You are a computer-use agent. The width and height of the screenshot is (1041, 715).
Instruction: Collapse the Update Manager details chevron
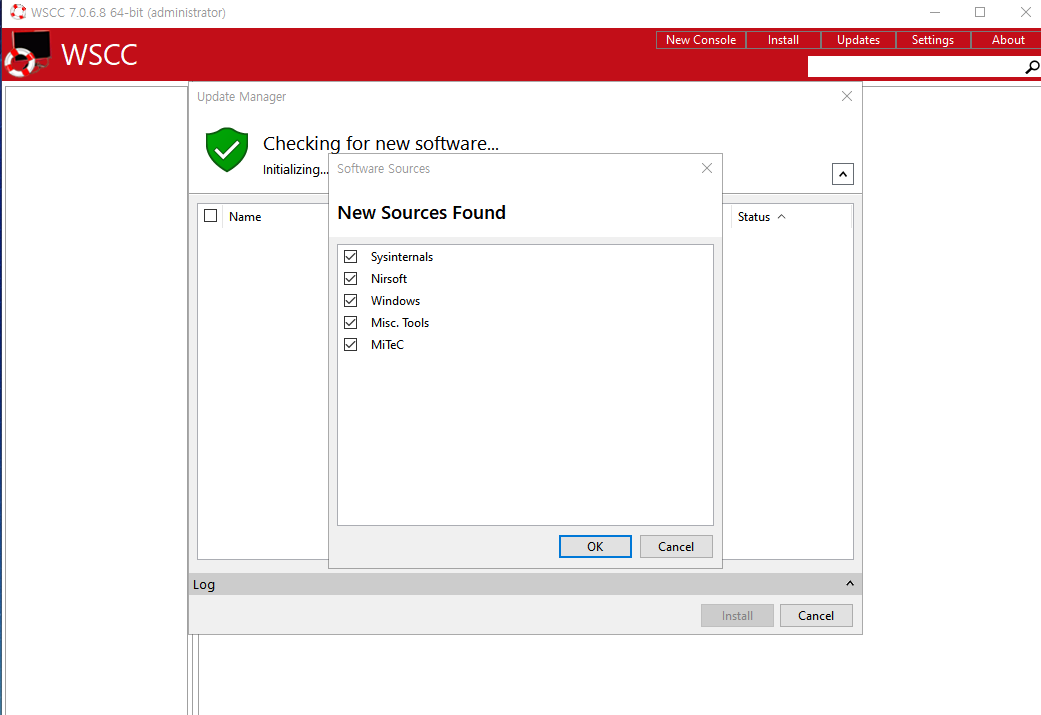[x=842, y=174]
